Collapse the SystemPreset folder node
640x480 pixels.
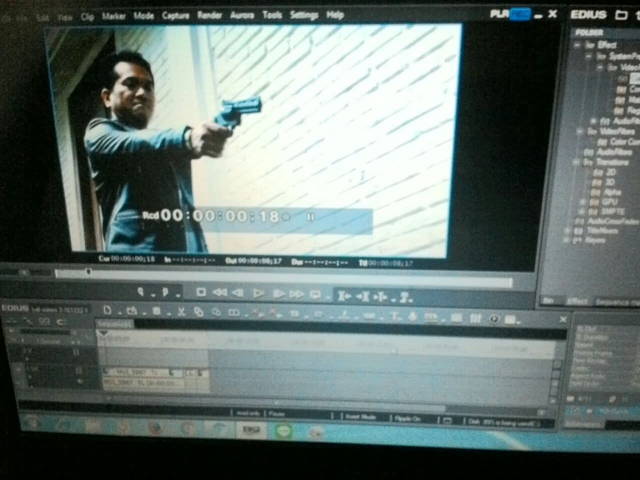[588, 56]
